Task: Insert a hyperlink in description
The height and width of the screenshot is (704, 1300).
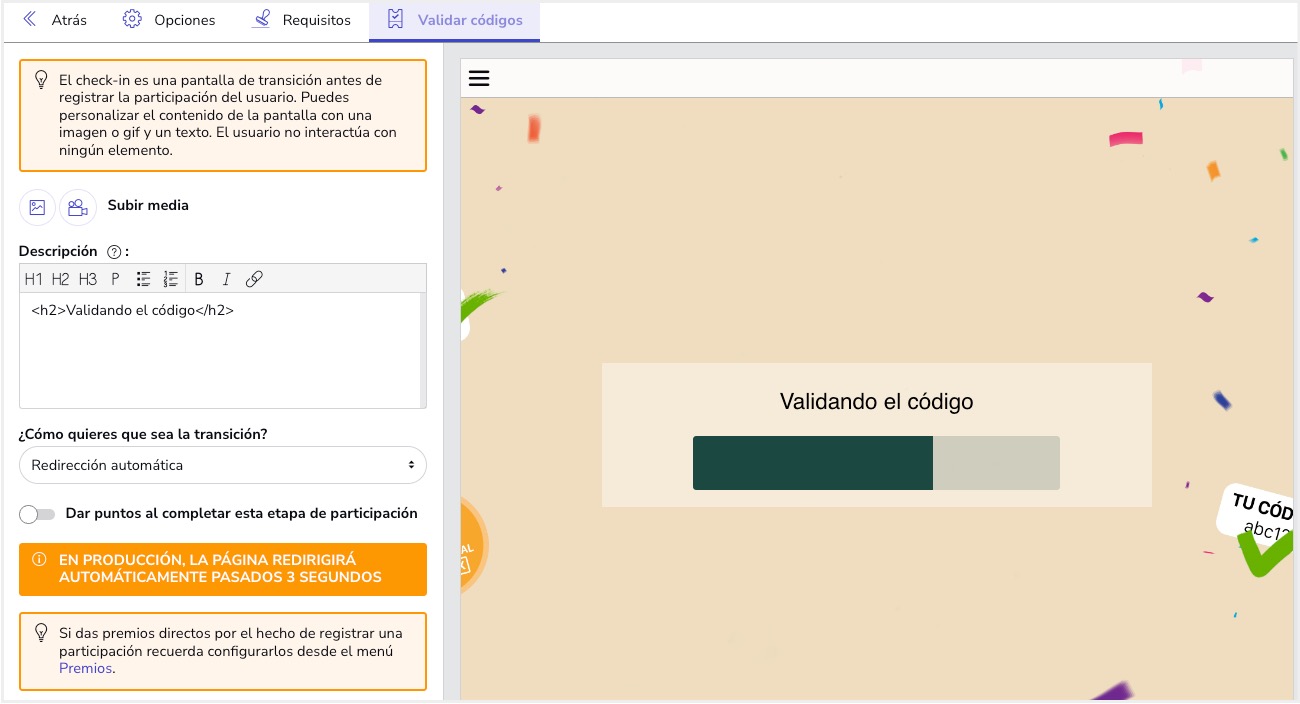Action: (x=254, y=279)
